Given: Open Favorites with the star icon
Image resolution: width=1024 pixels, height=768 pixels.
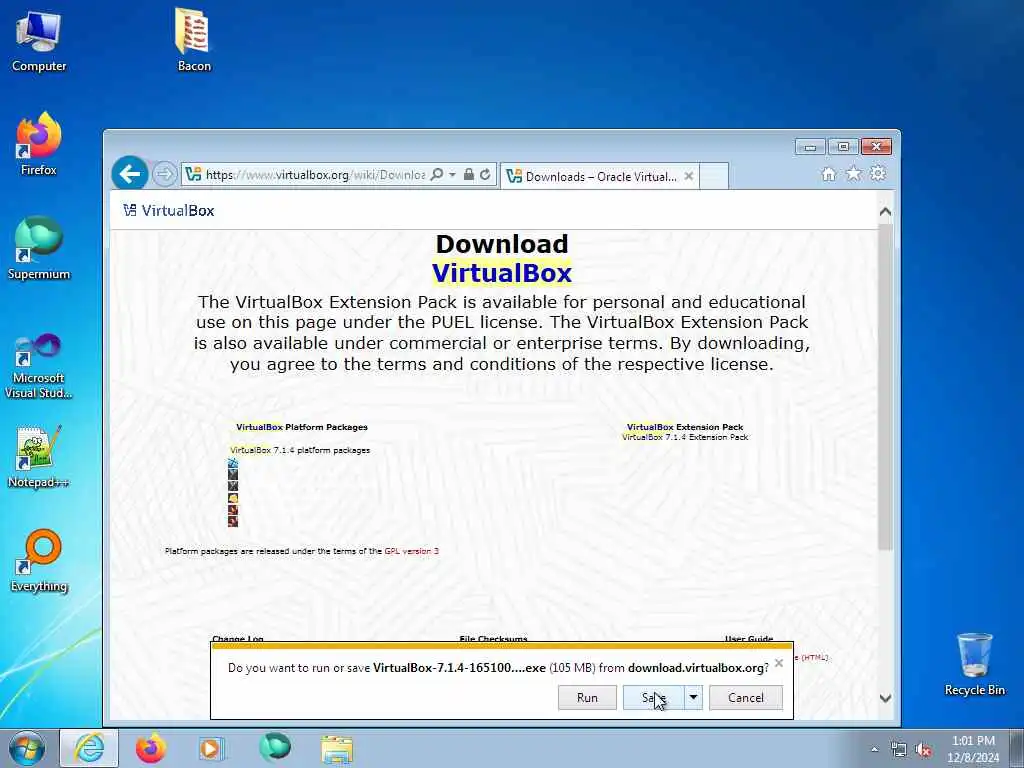Looking at the screenshot, I should (854, 173).
